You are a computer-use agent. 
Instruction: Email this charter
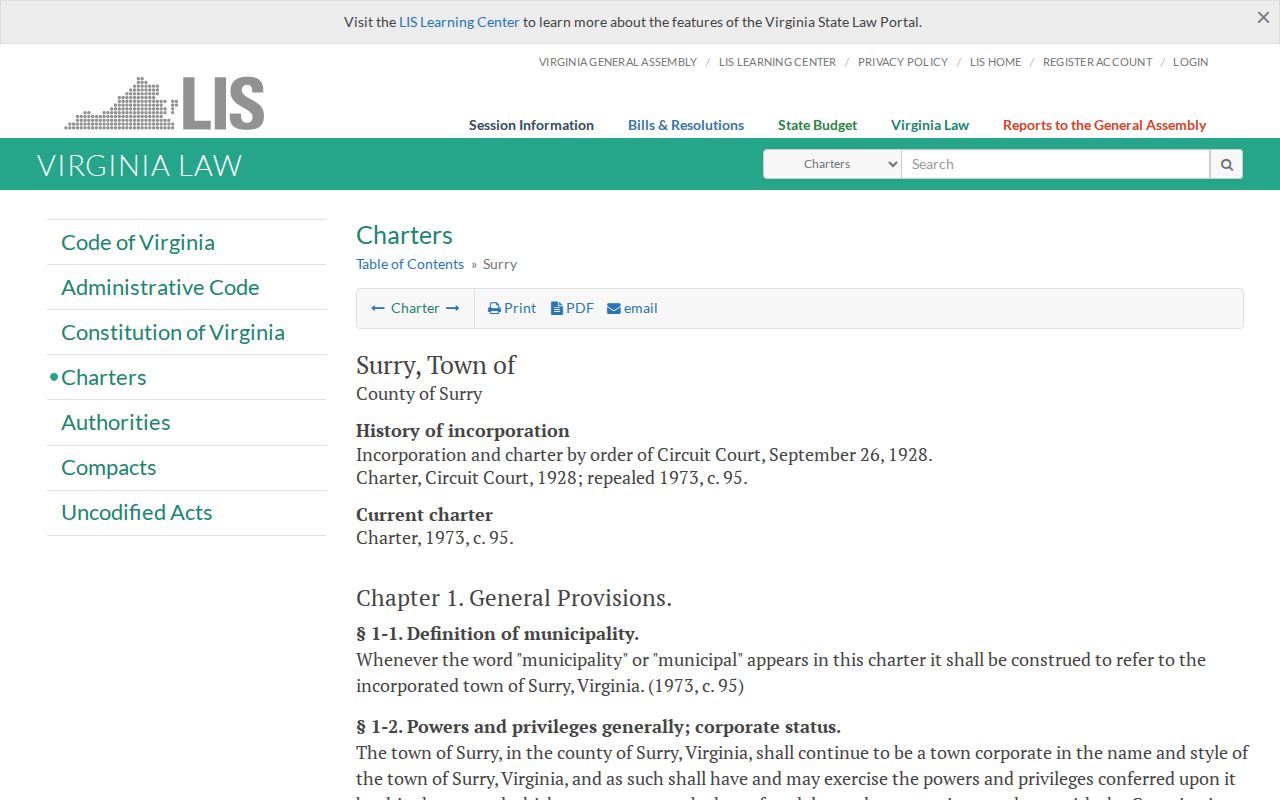point(632,308)
